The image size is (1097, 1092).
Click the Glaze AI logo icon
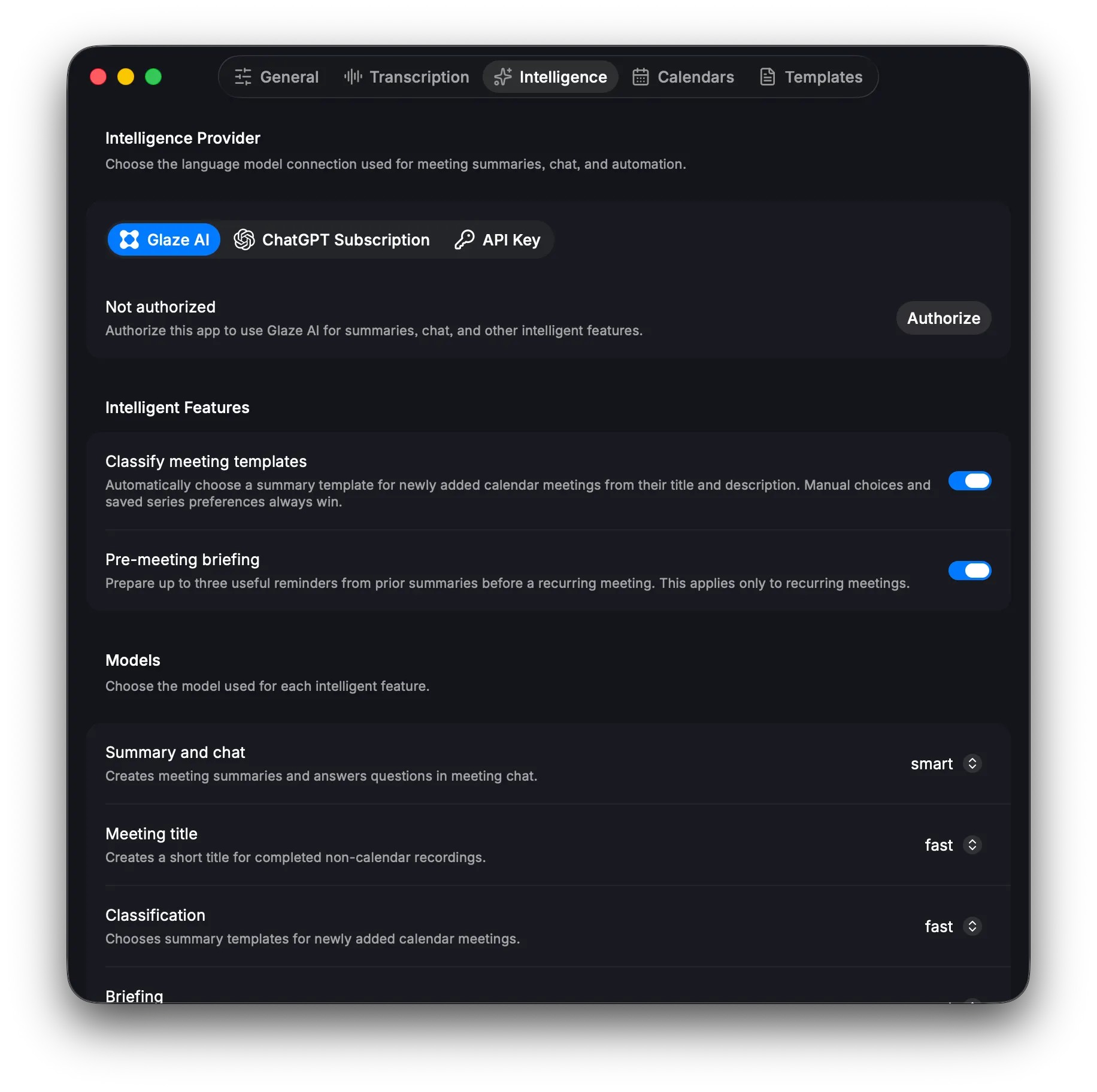(x=129, y=239)
